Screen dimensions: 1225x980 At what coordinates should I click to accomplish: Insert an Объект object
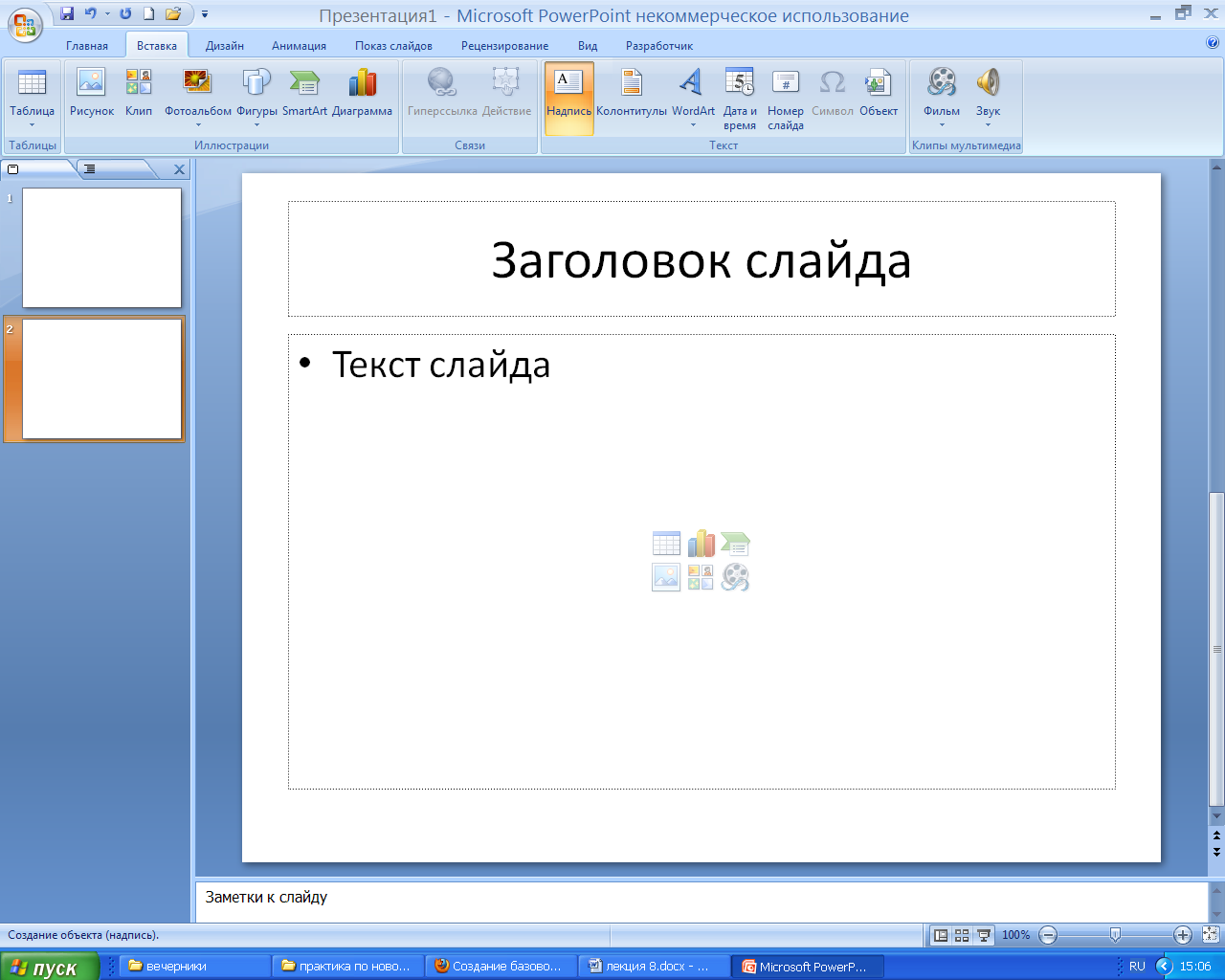click(879, 93)
